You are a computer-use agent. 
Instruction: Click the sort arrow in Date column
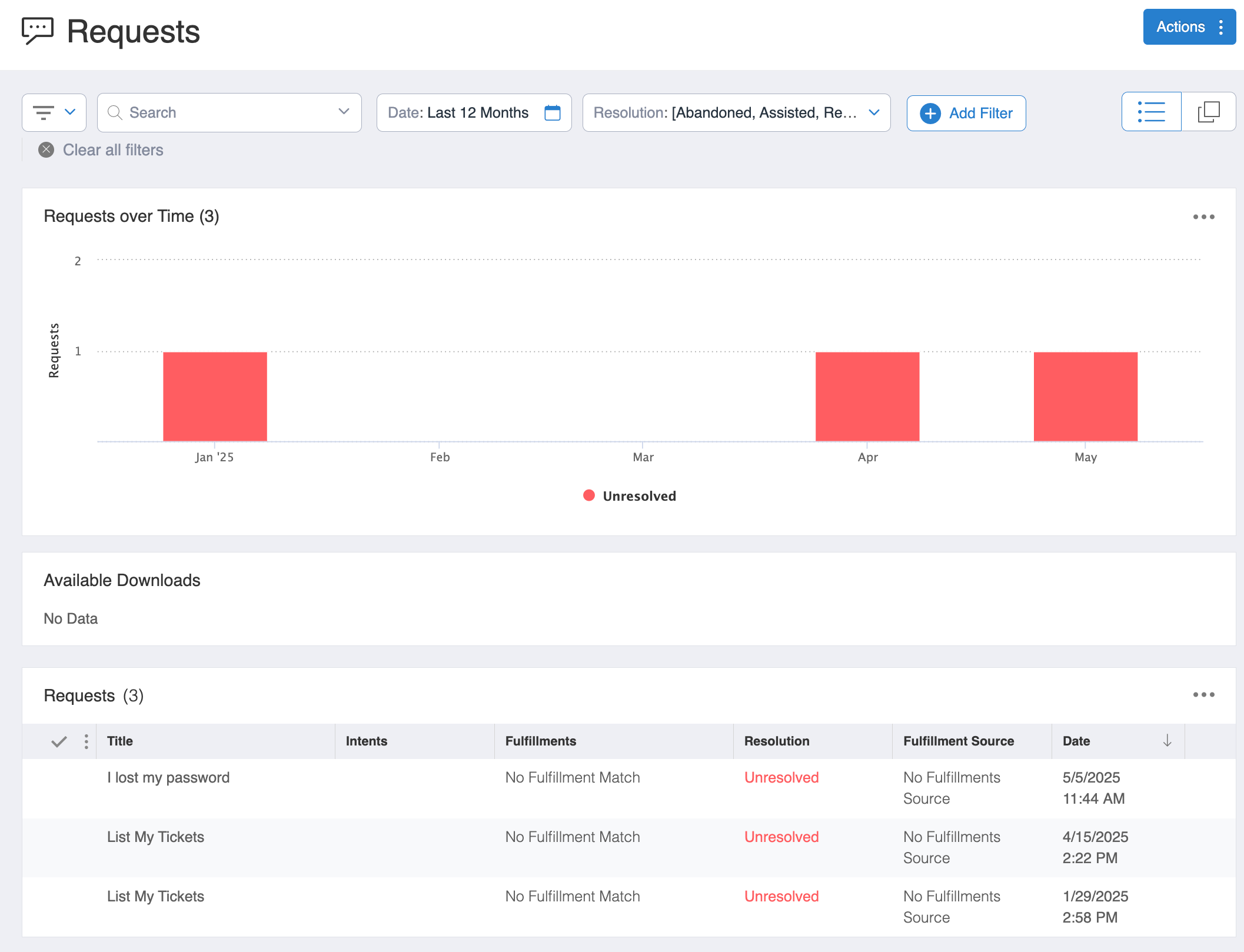coord(1167,741)
